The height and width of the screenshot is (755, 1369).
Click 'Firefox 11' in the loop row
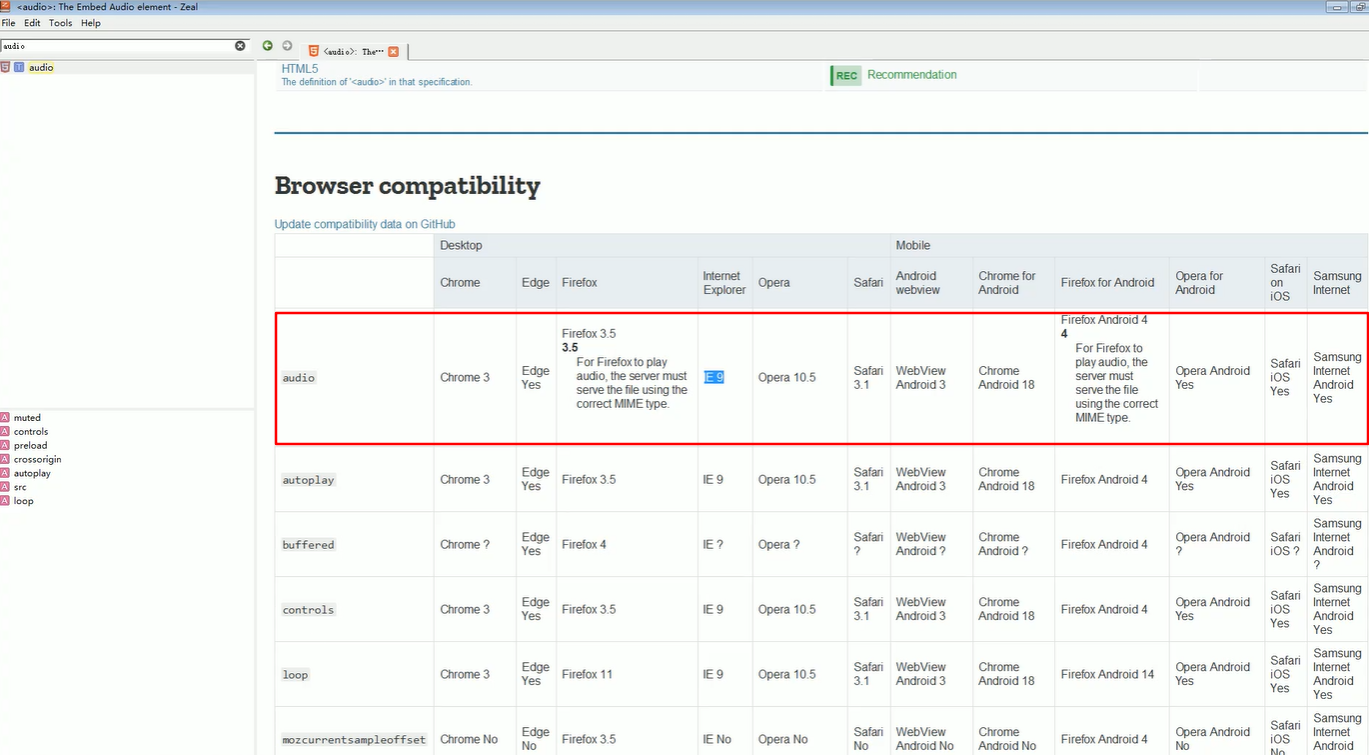tap(587, 674)
